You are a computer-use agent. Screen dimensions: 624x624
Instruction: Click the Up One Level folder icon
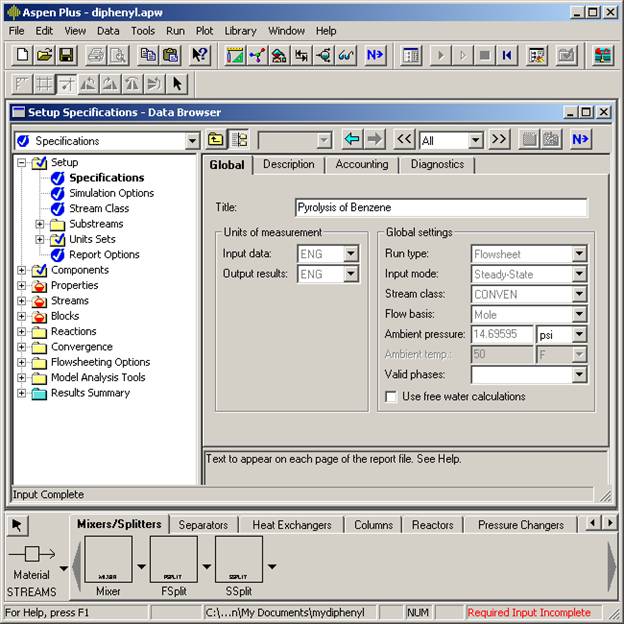coord(216,140)
